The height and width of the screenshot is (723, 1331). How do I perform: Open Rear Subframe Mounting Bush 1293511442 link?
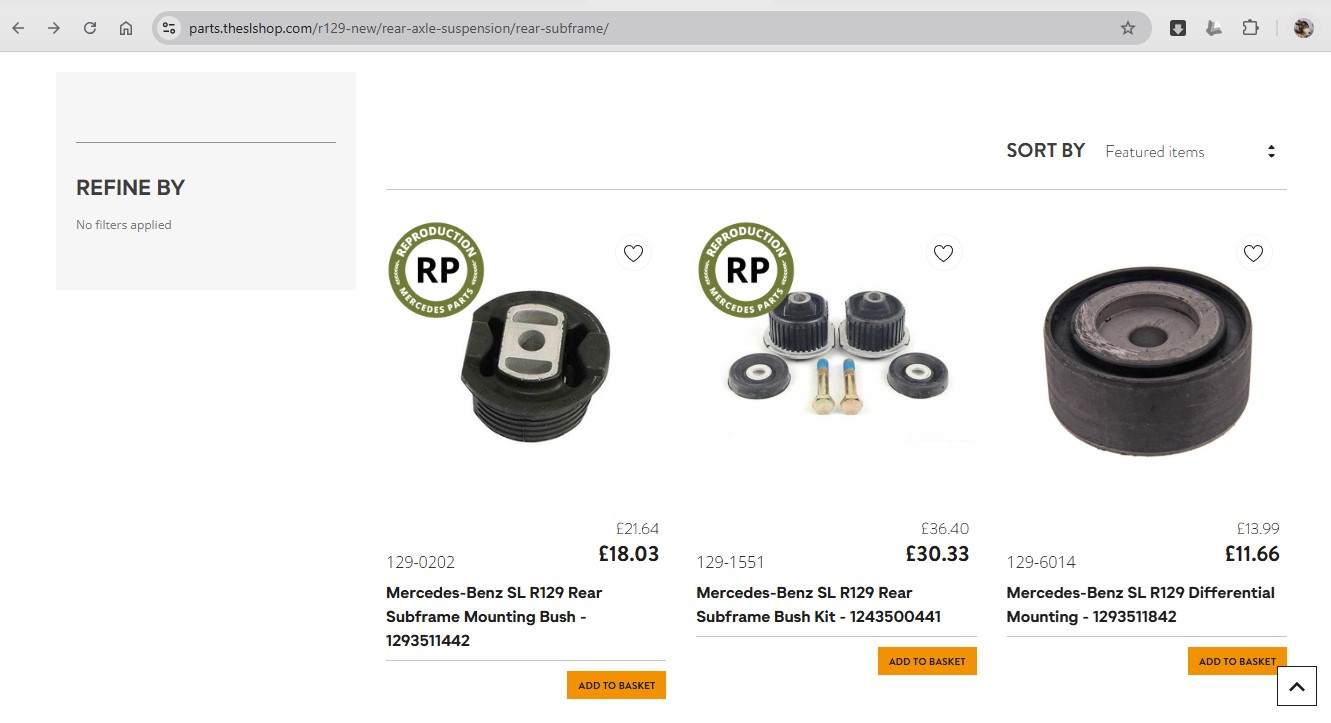494,616
